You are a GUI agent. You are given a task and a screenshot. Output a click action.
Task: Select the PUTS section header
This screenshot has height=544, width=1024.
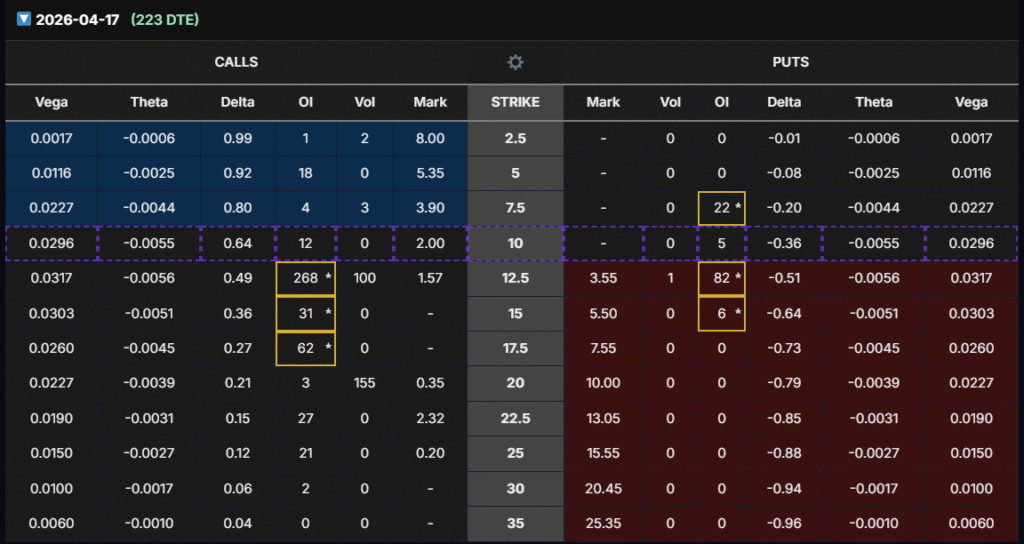[x=790, y=62]
